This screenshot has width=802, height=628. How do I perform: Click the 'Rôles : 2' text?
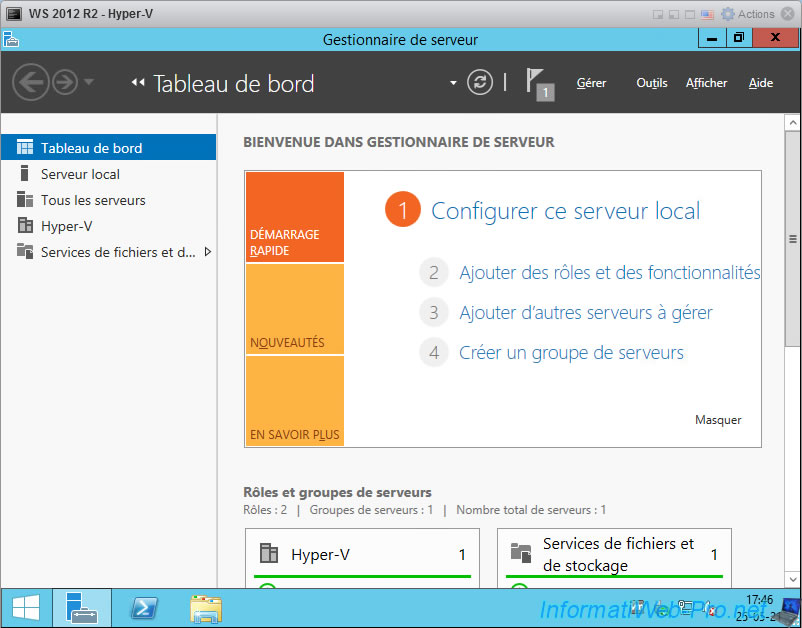pyautogui.click(x=265, y=509)
